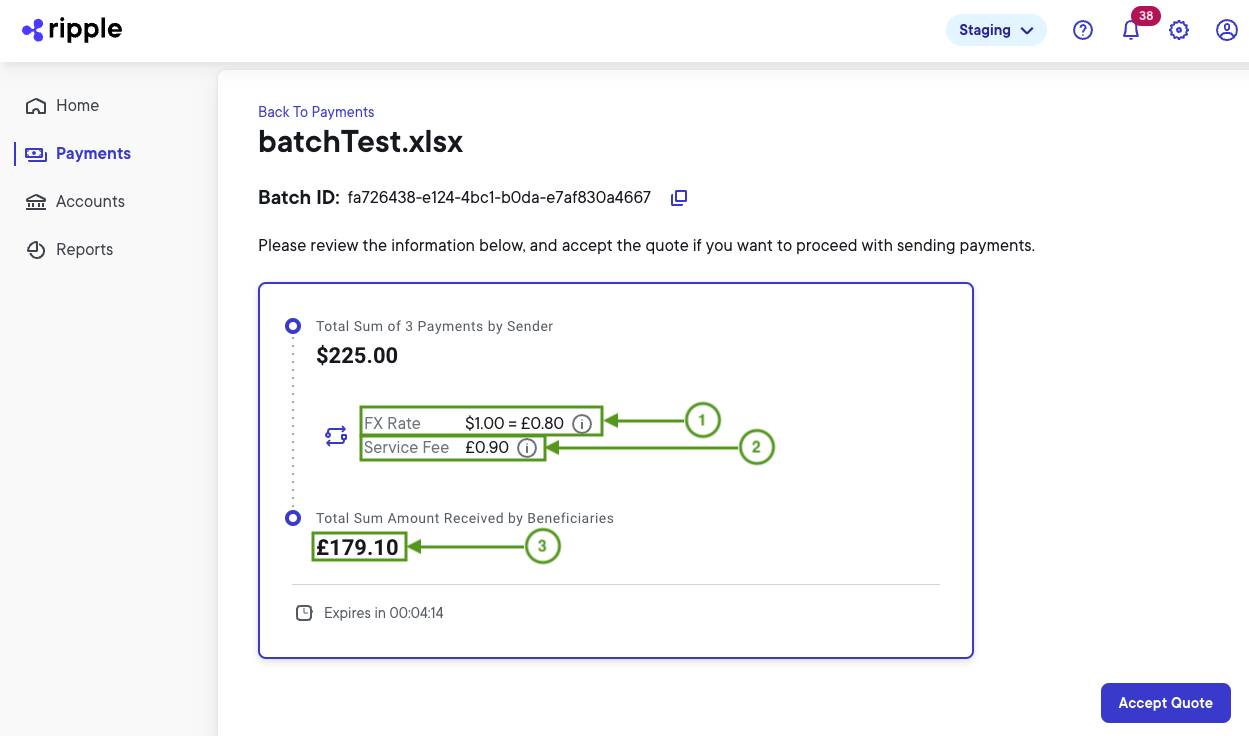Select the beneficiaries amount radio marker
The width and height of the screenshot is (1249, 736).
(x=293, y=517)
